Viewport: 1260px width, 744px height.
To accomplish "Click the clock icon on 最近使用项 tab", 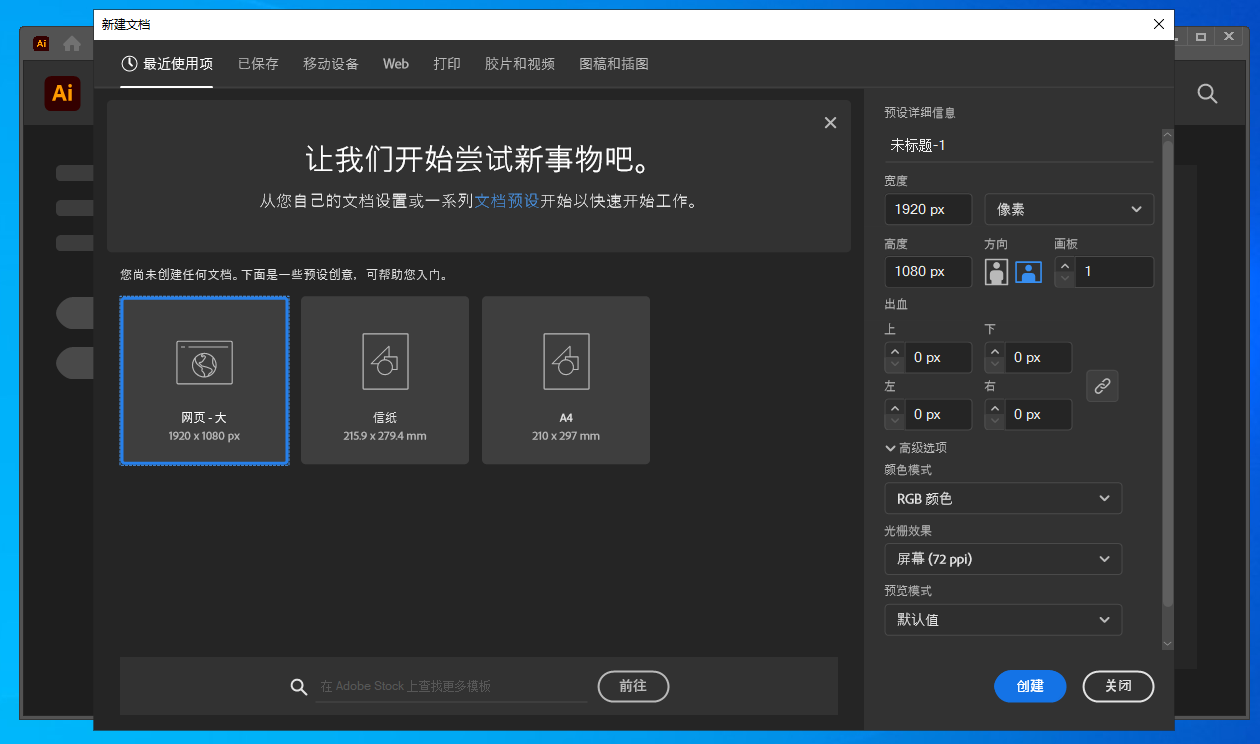I will (129, 64).
